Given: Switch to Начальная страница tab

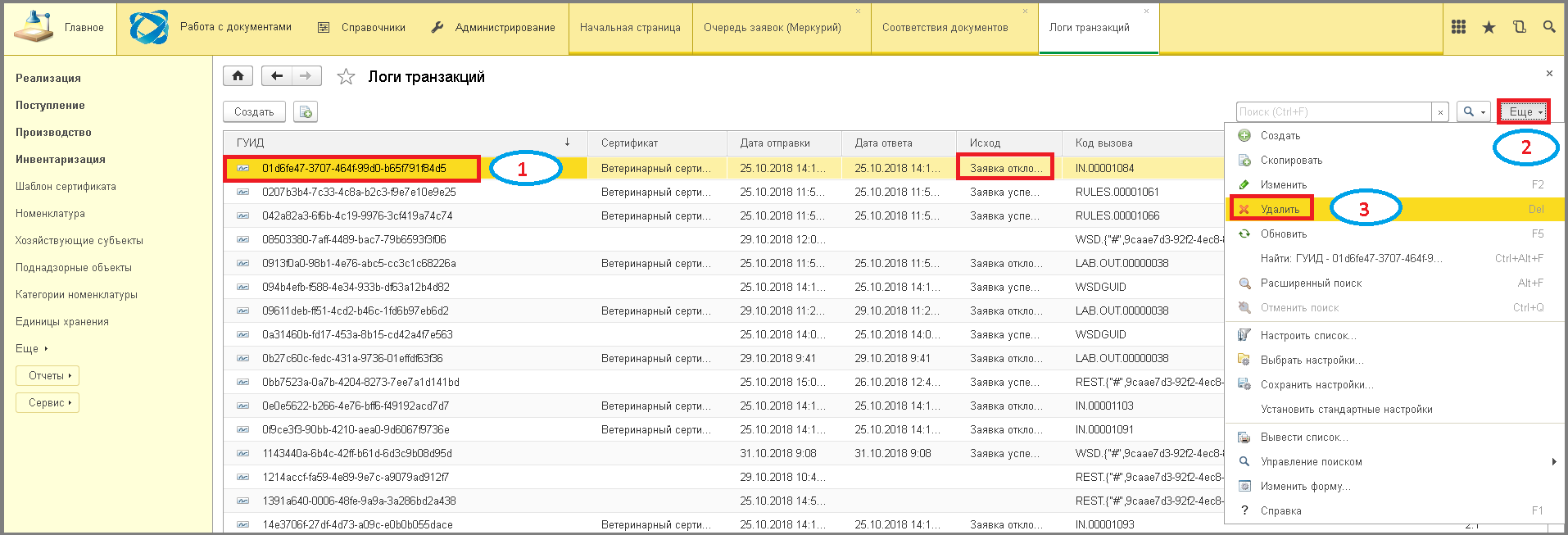Looking at the screenshot, I should 630,27.
